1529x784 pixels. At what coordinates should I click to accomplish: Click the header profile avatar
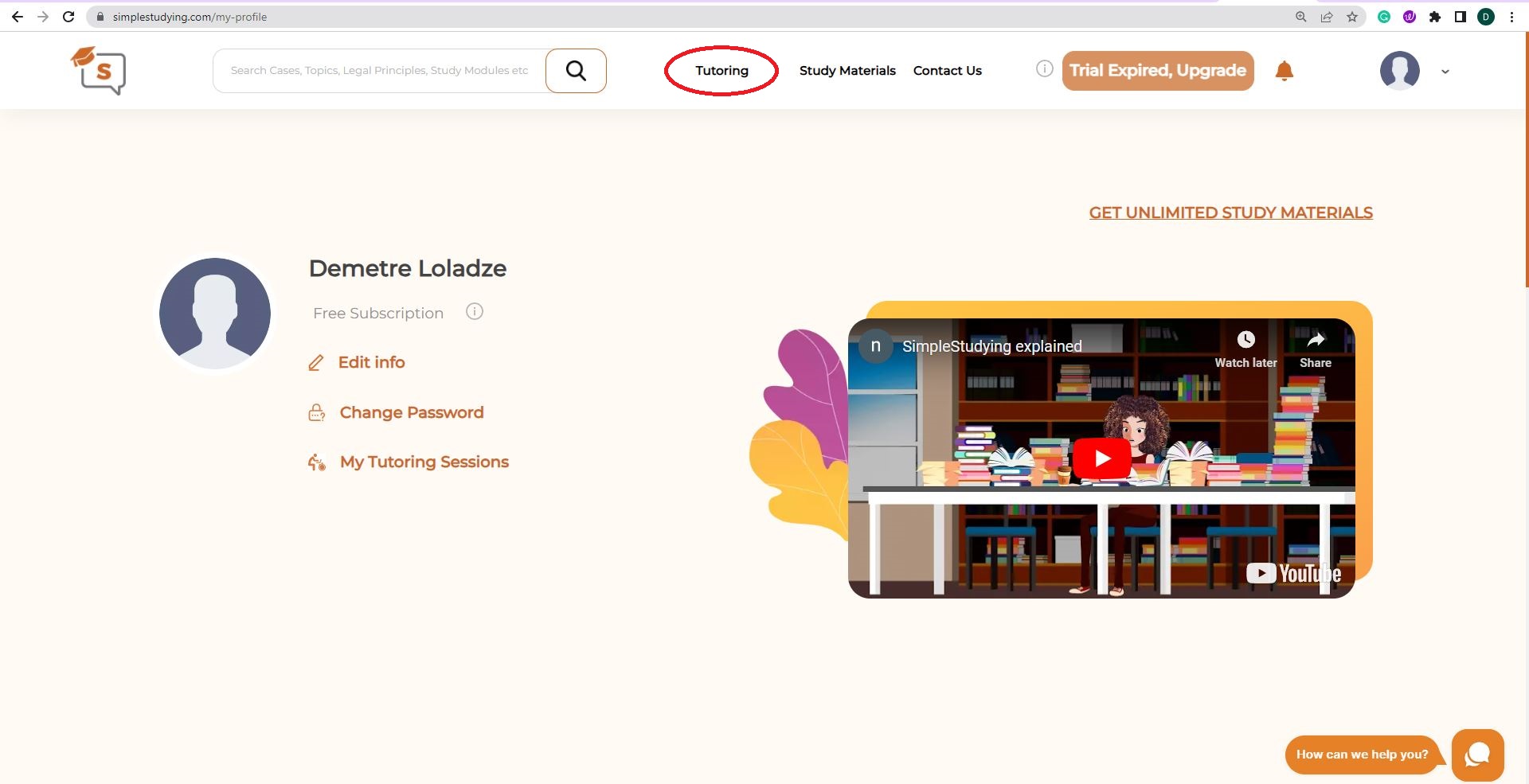pyautogui.click(x=1399, y=71)
